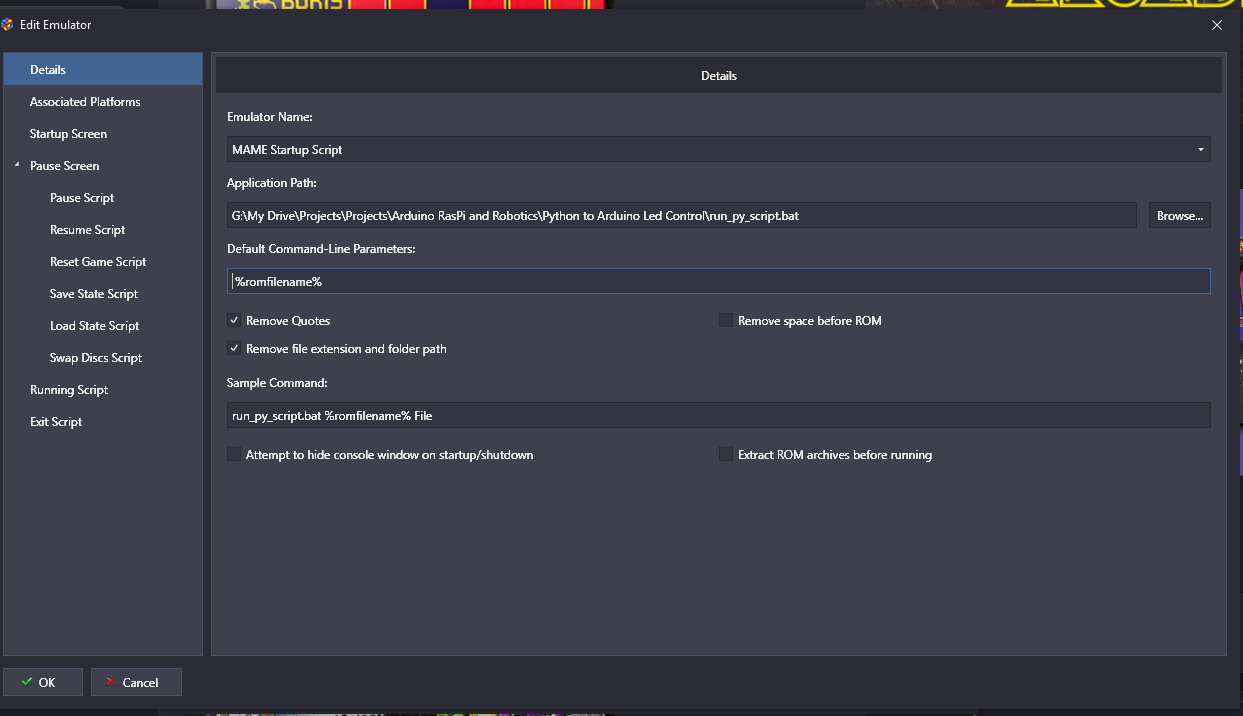Click the green checkmark icon on OK
This screenshot has height=716, width=1243.
tap(27, 682)
